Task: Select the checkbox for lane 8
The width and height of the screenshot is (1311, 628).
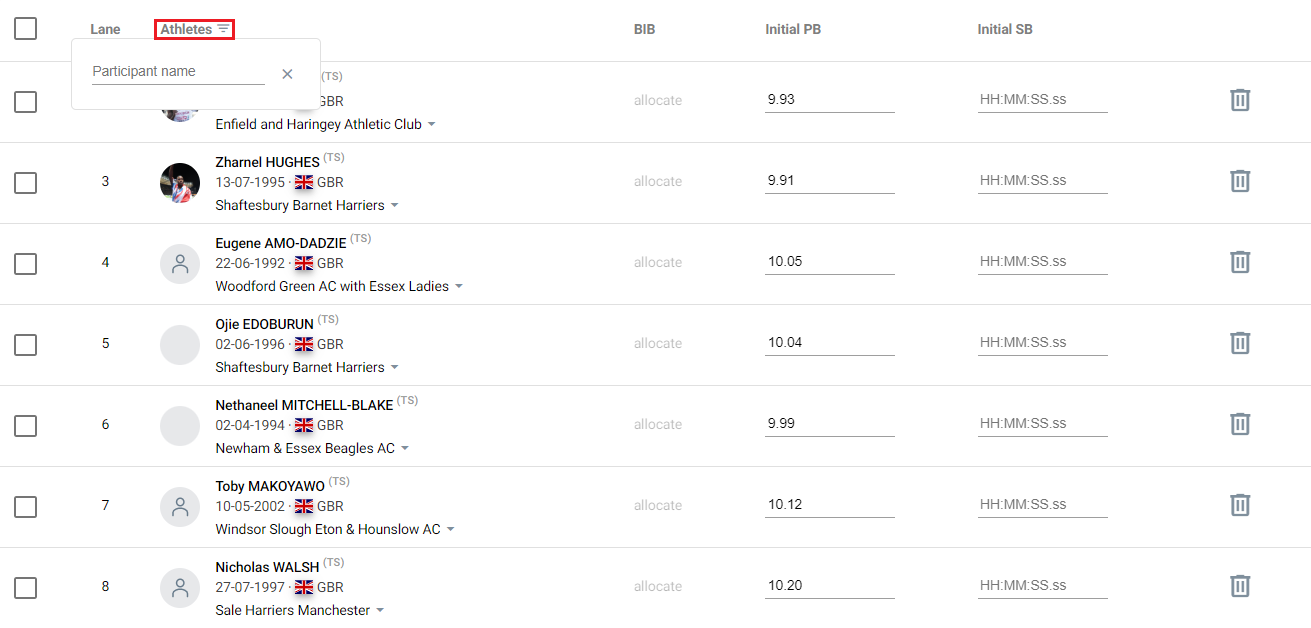Action: click(x=25, y=587)
